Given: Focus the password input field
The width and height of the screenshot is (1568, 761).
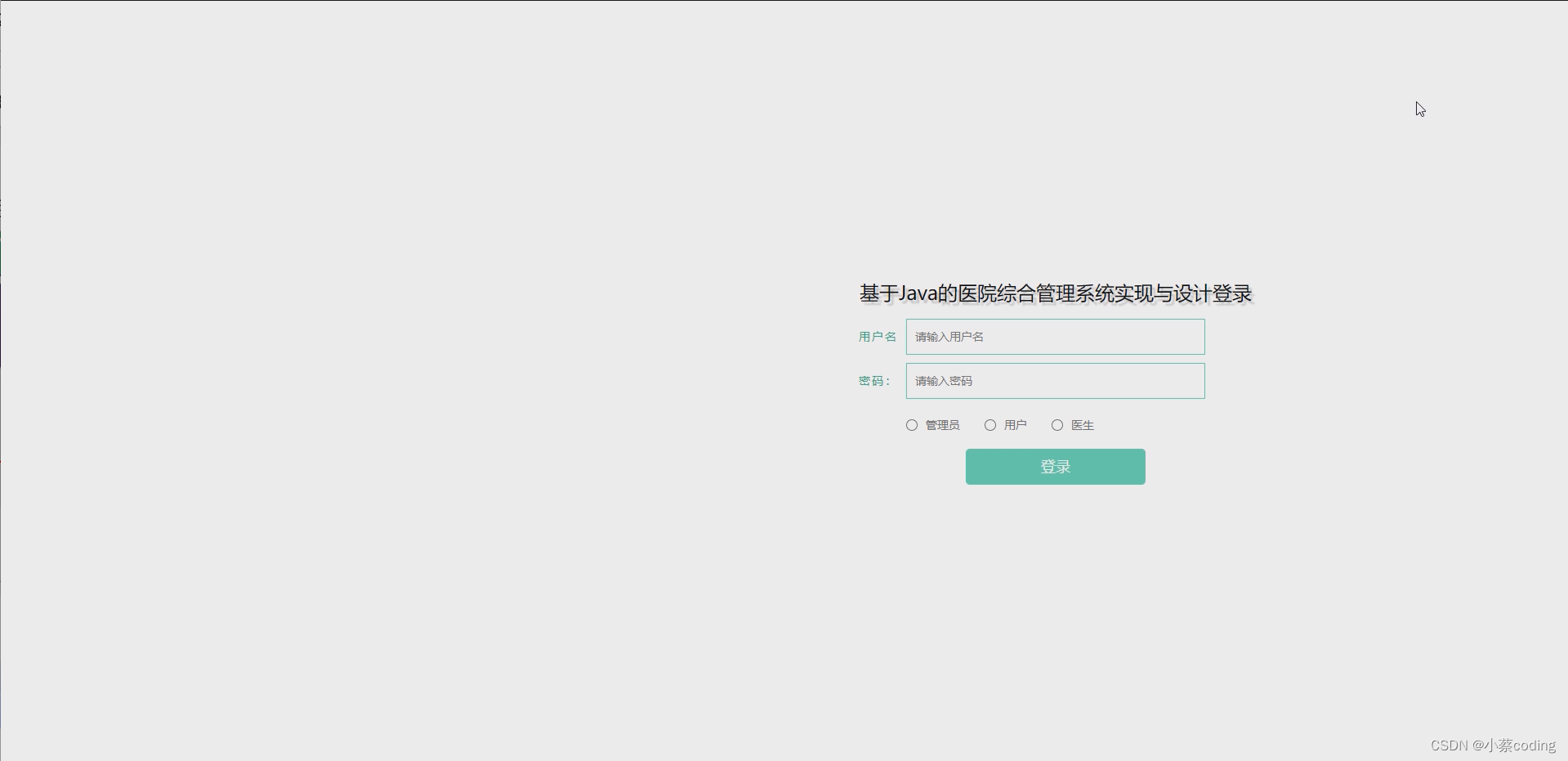Looking at the screenshot, I should click(1055, 381).
